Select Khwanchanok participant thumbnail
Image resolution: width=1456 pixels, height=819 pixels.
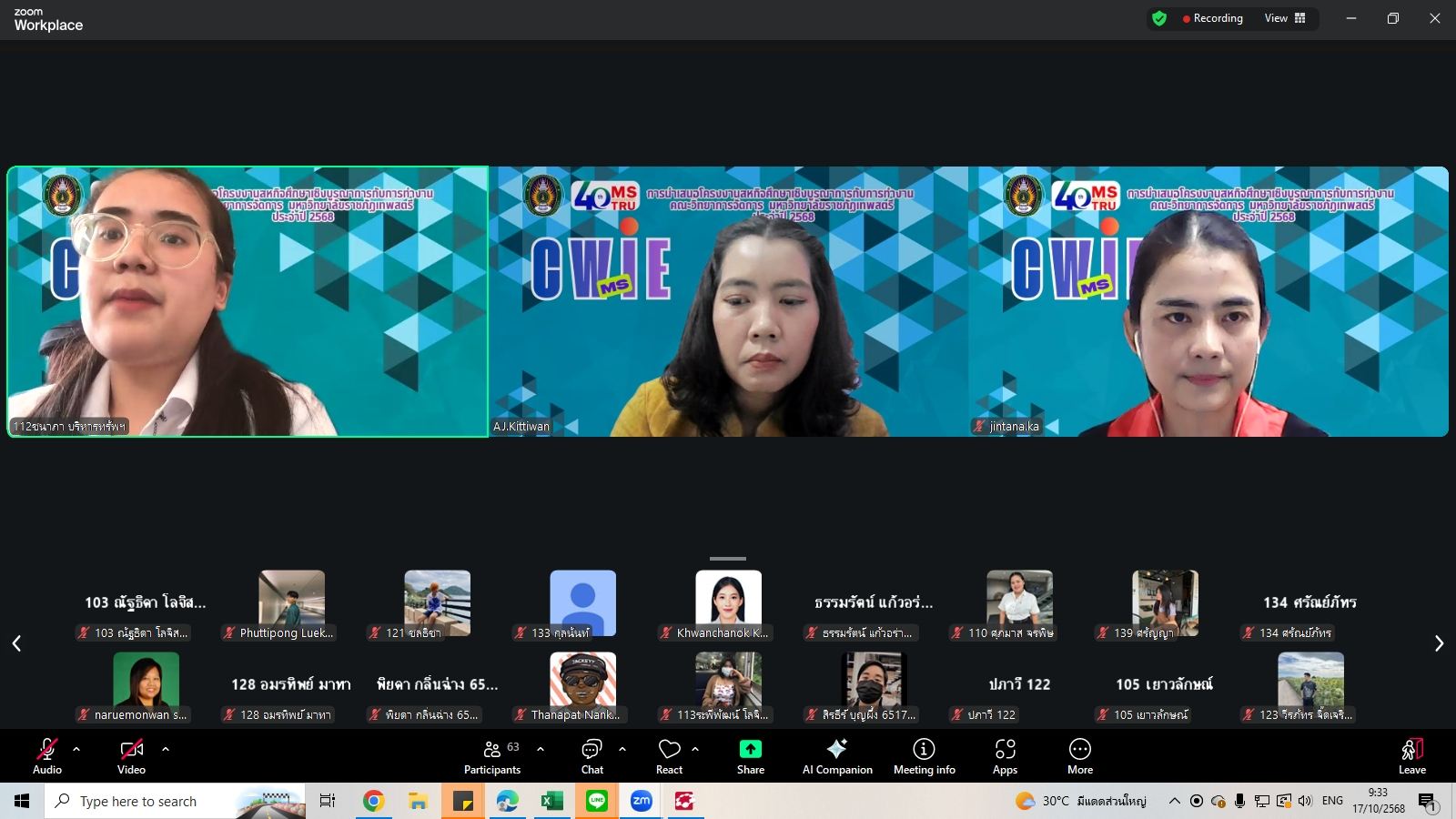[728, 603]
